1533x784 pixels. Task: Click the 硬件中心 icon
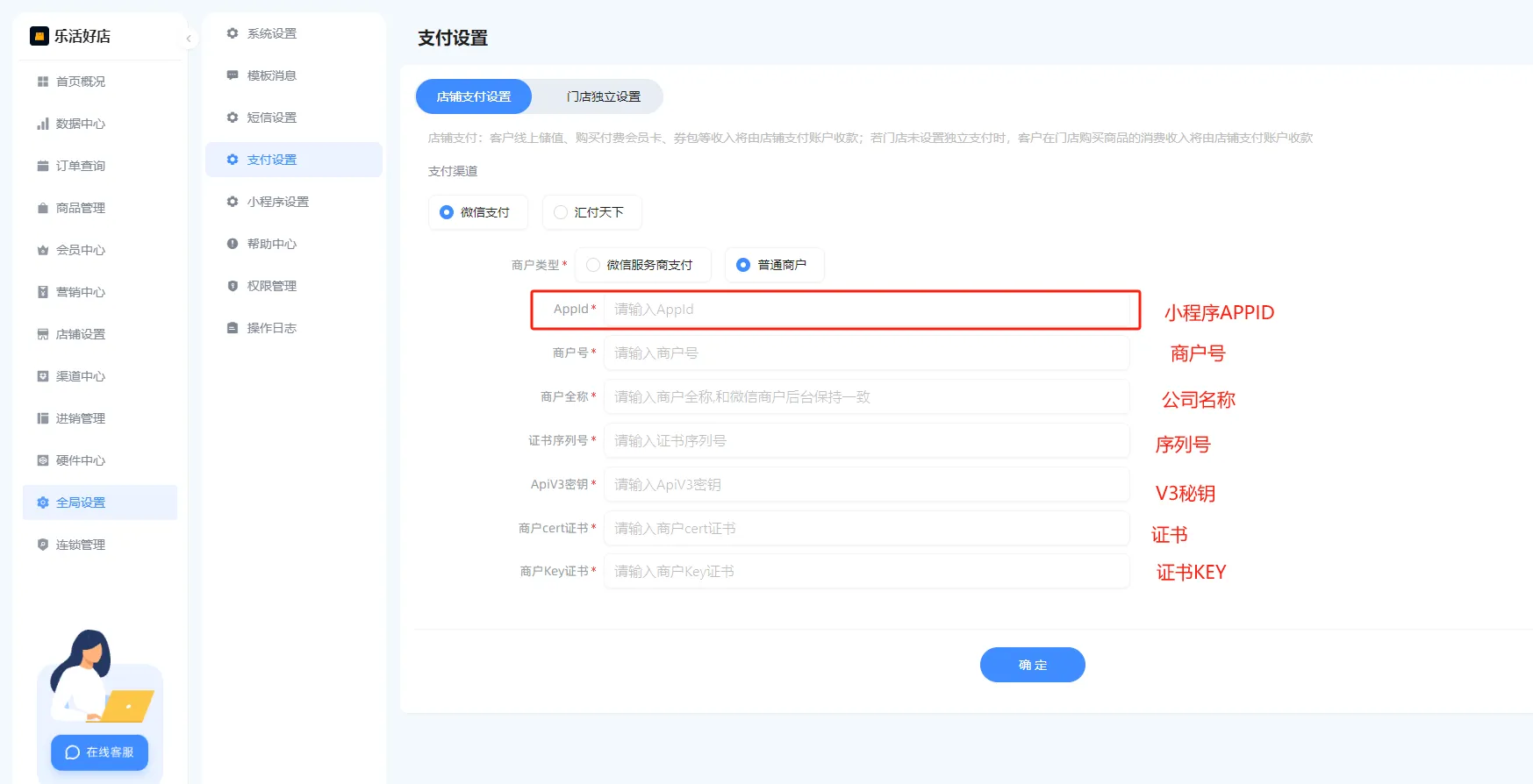pos(43,460)
